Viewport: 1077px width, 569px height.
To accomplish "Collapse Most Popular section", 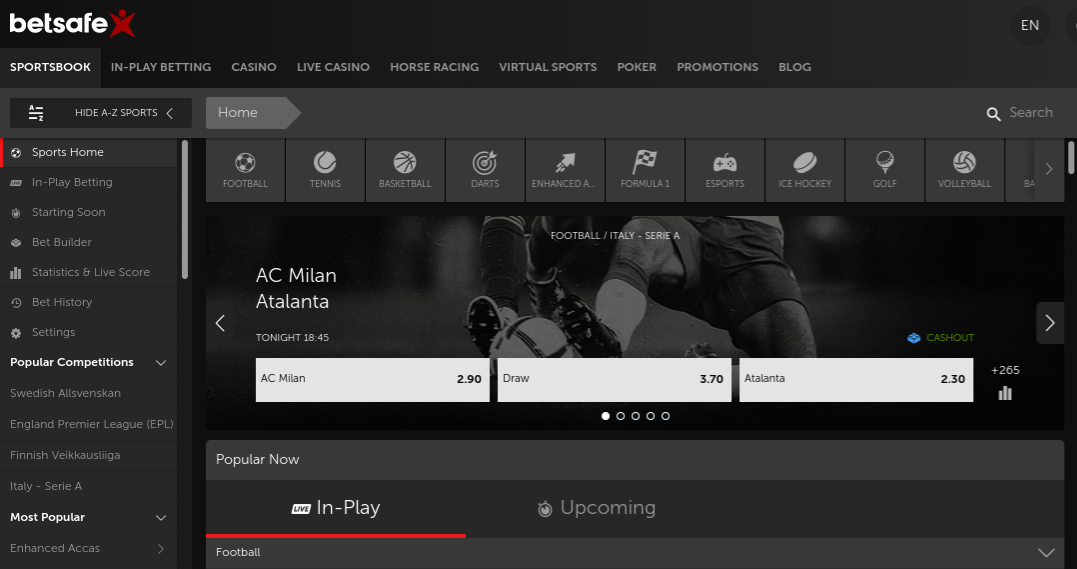I will (161, 517).
